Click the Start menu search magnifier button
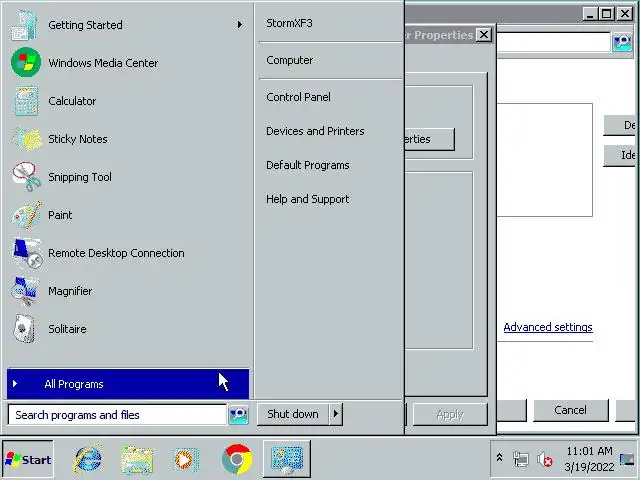Viewport: 640px width, 480px height. [238, 415]
